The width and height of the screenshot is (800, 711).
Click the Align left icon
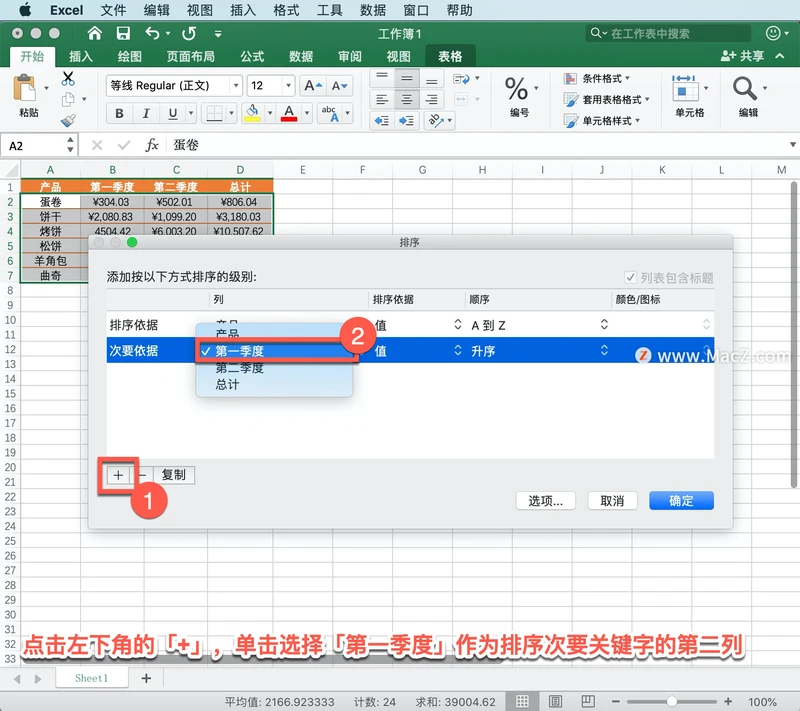click(382, 99)
